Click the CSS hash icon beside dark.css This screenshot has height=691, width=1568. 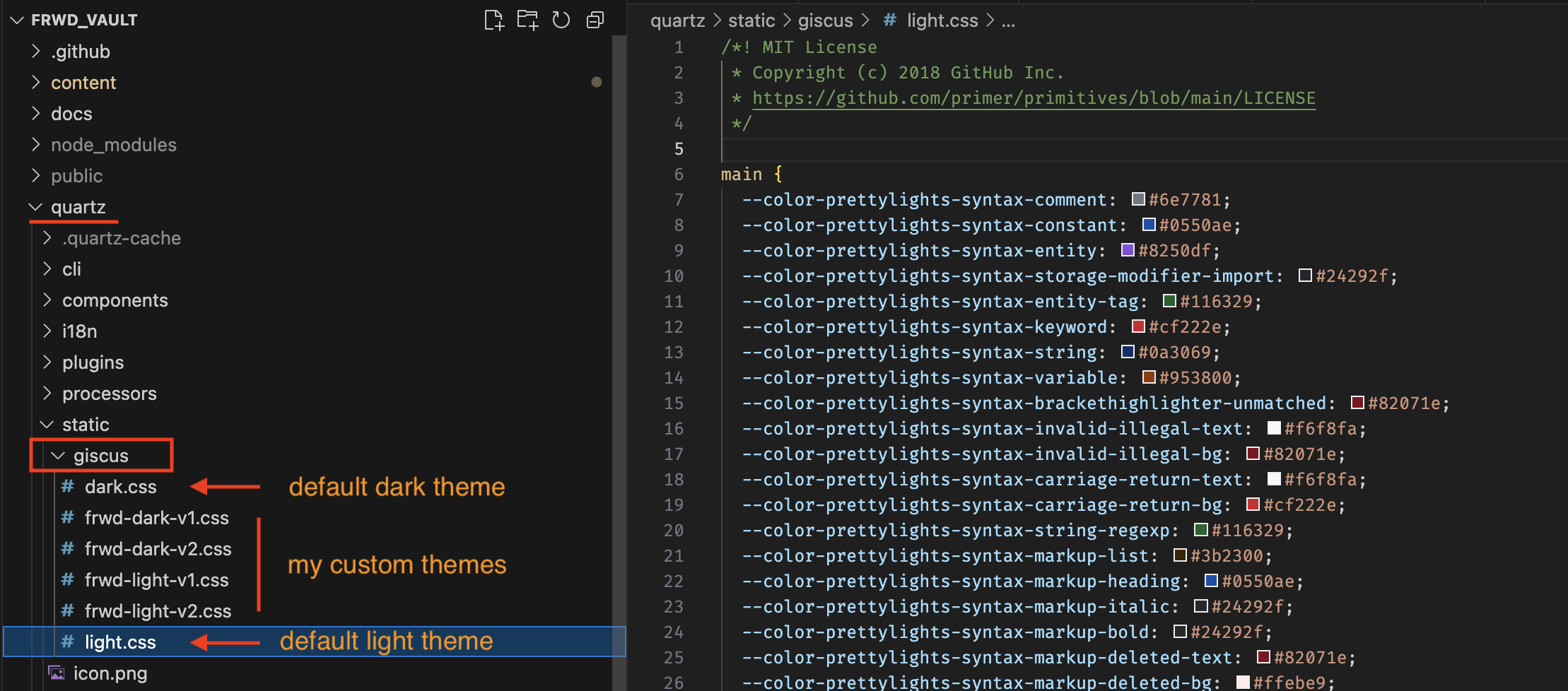pyautogui.click(x=68, y=487)
